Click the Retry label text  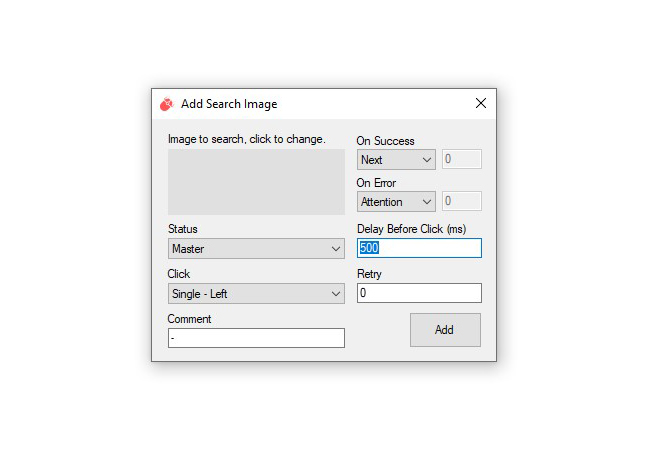point(369,274)
